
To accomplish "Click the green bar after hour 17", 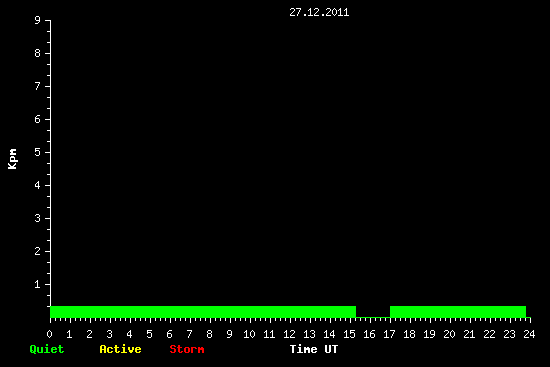I will click(x=458, y=312).
